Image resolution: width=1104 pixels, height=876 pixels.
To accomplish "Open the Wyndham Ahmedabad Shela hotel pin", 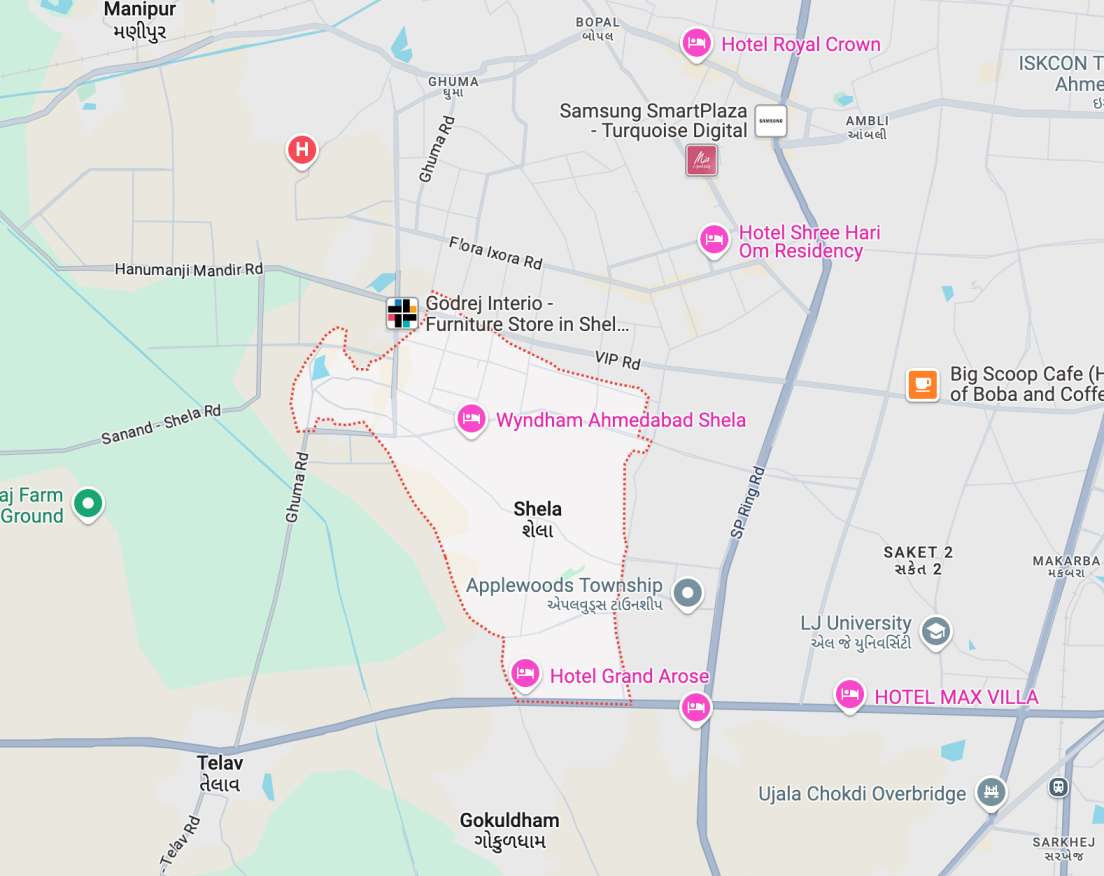I will 472,420.
